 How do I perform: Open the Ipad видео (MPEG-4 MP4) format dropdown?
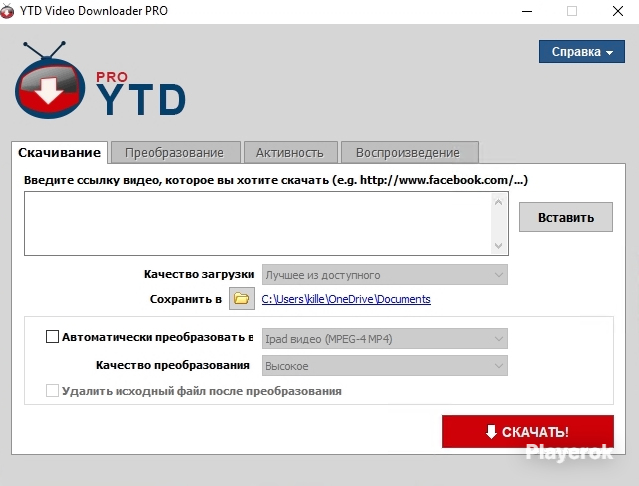pyautogui.click(x=385, y=339)
